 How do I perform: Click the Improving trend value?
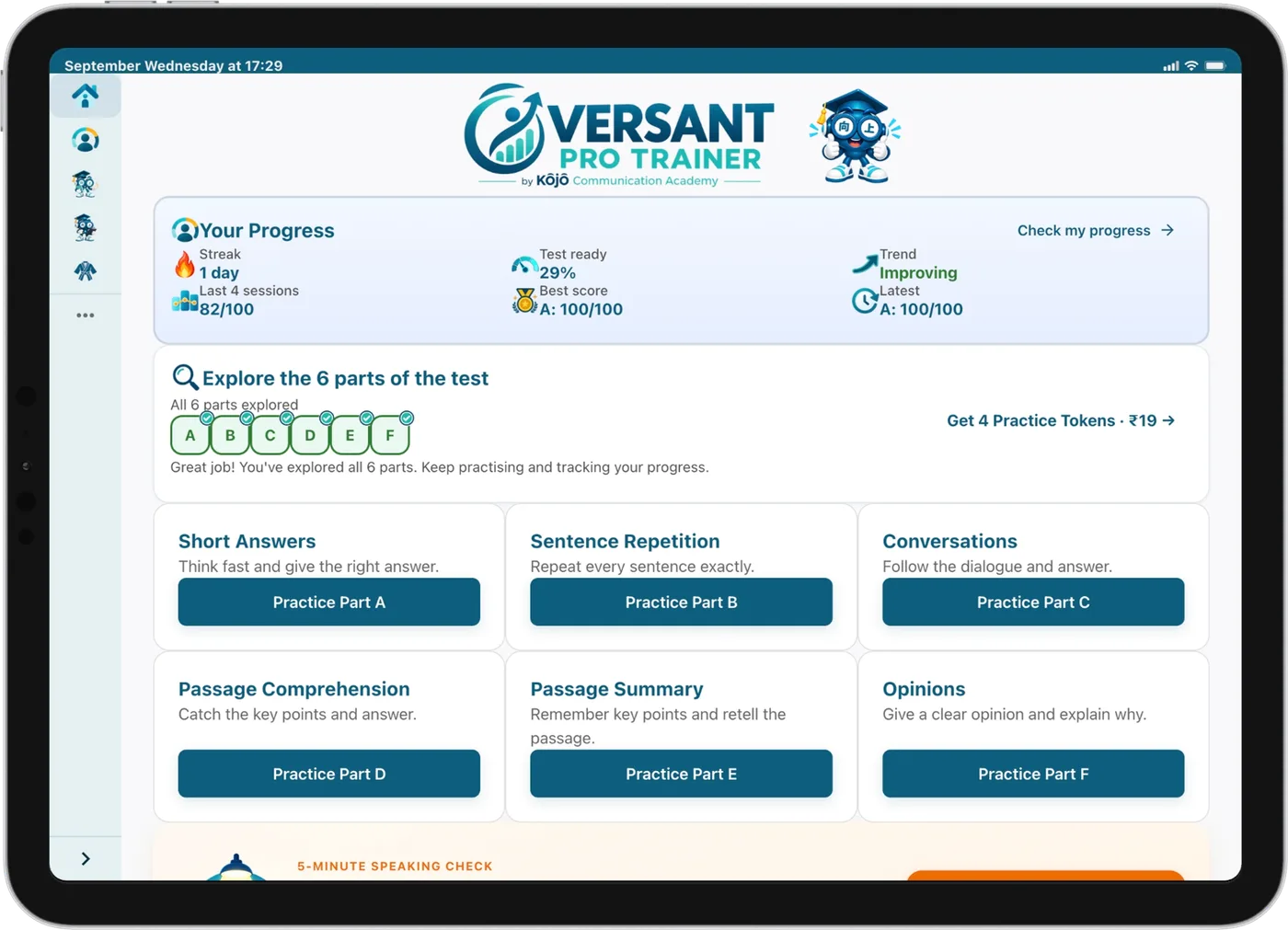(918, 273)
